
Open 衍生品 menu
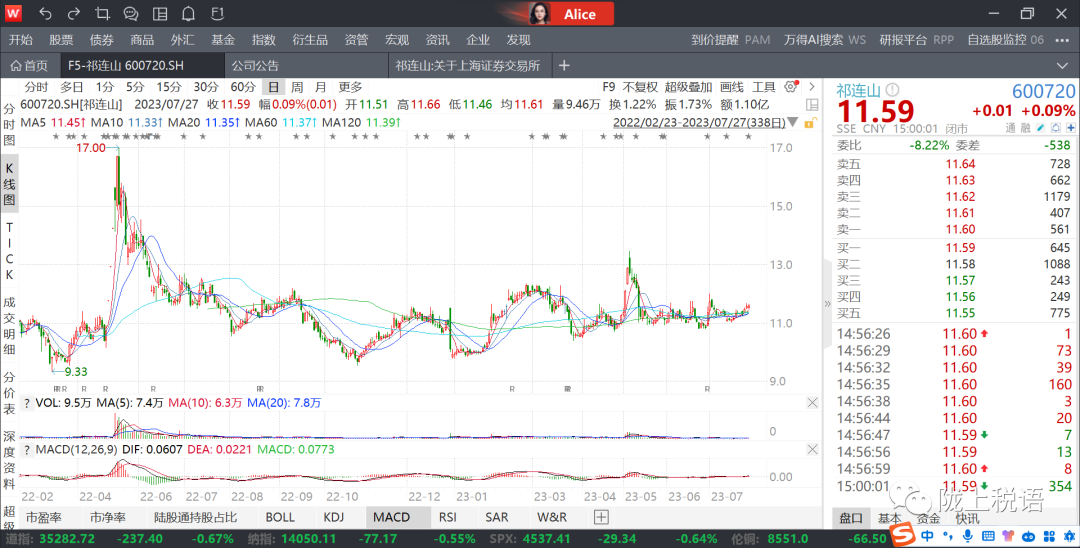click(310, 40)
